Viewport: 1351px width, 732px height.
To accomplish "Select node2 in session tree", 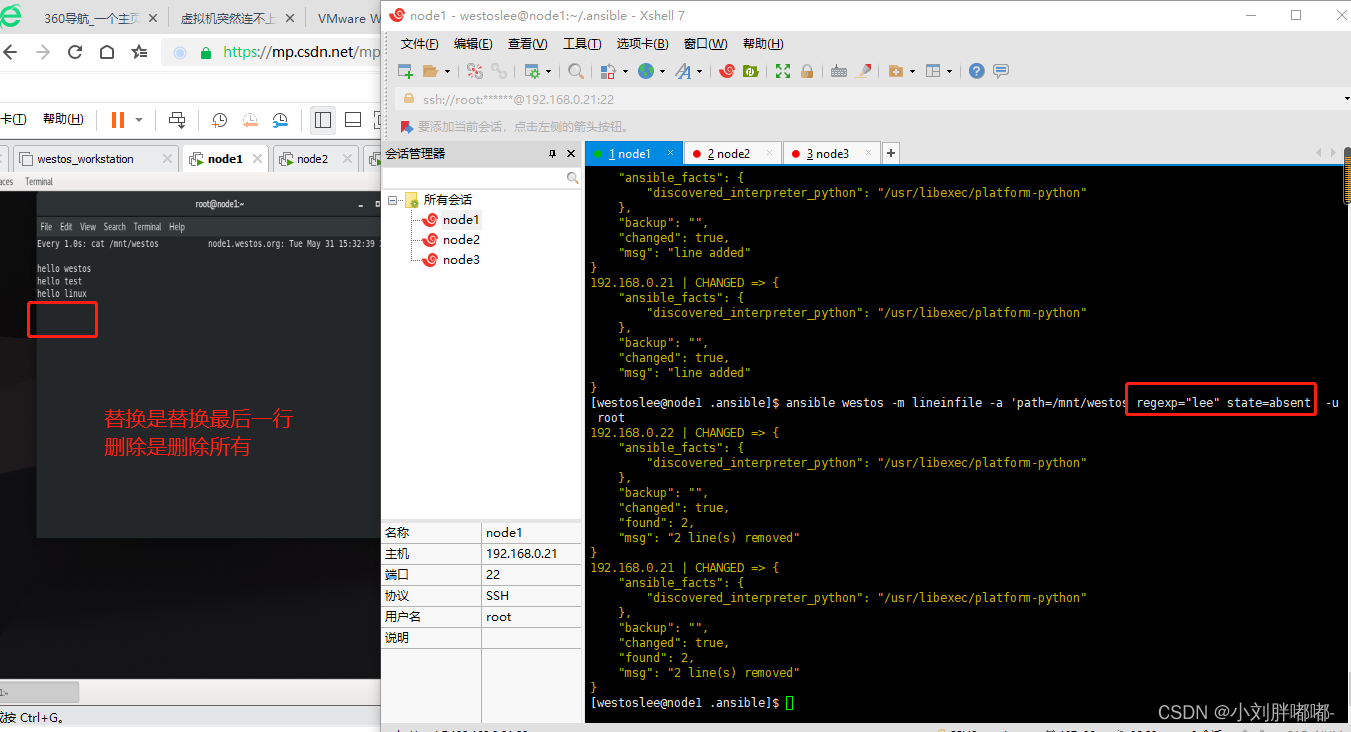I will (461, 239).
